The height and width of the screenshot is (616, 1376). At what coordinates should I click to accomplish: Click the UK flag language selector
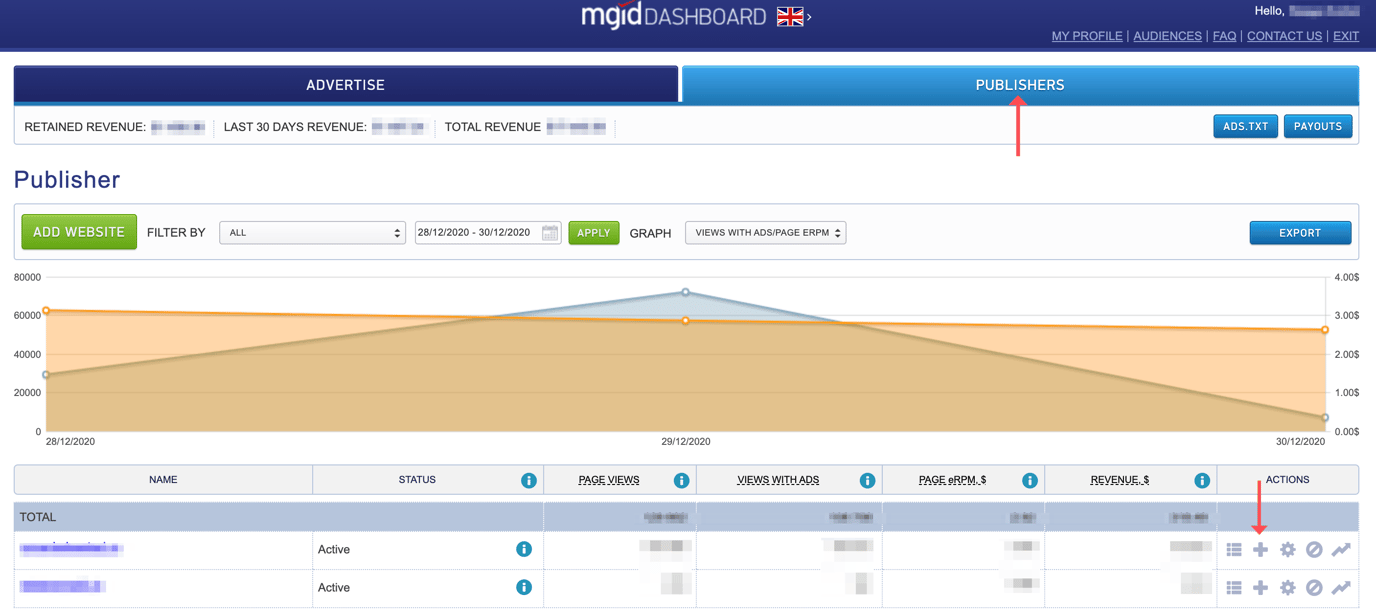click(x=789, y=17)
